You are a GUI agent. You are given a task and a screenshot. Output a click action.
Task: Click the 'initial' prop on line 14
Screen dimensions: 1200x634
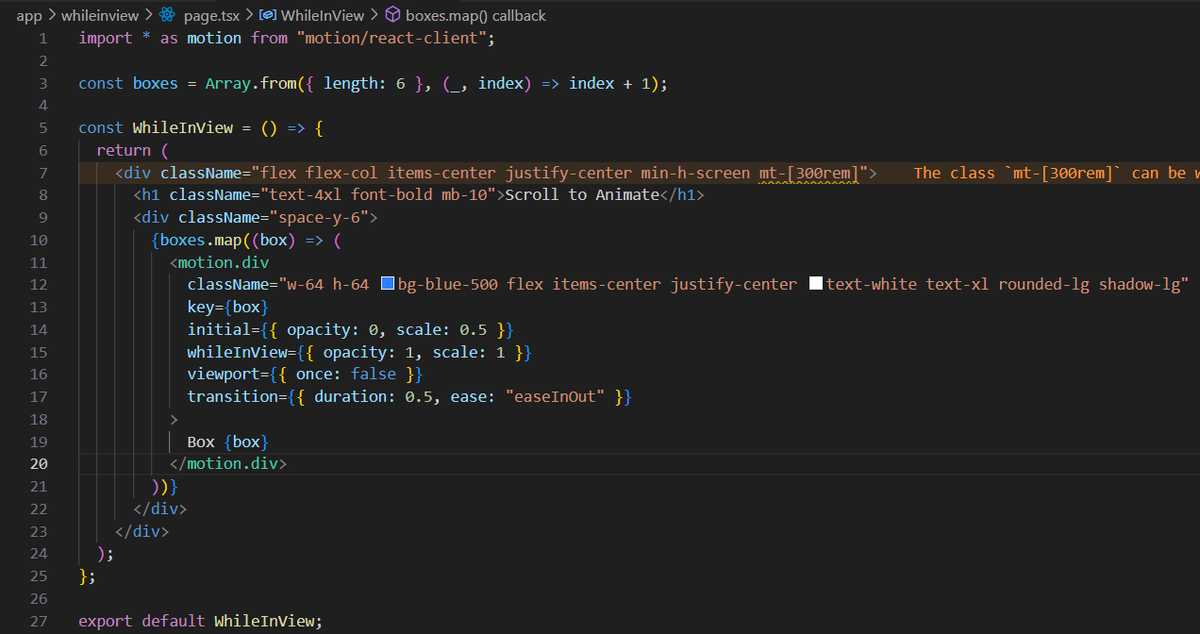219,330
